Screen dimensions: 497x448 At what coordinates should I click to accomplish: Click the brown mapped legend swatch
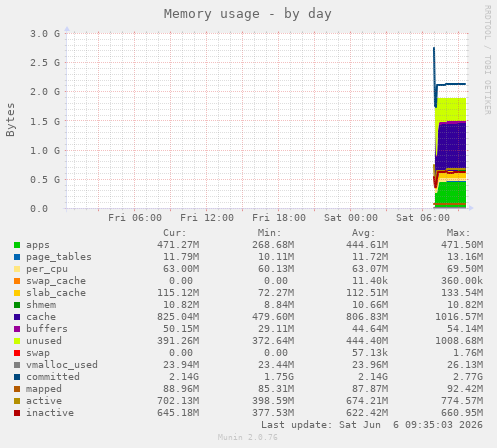[x=17, y=389]
